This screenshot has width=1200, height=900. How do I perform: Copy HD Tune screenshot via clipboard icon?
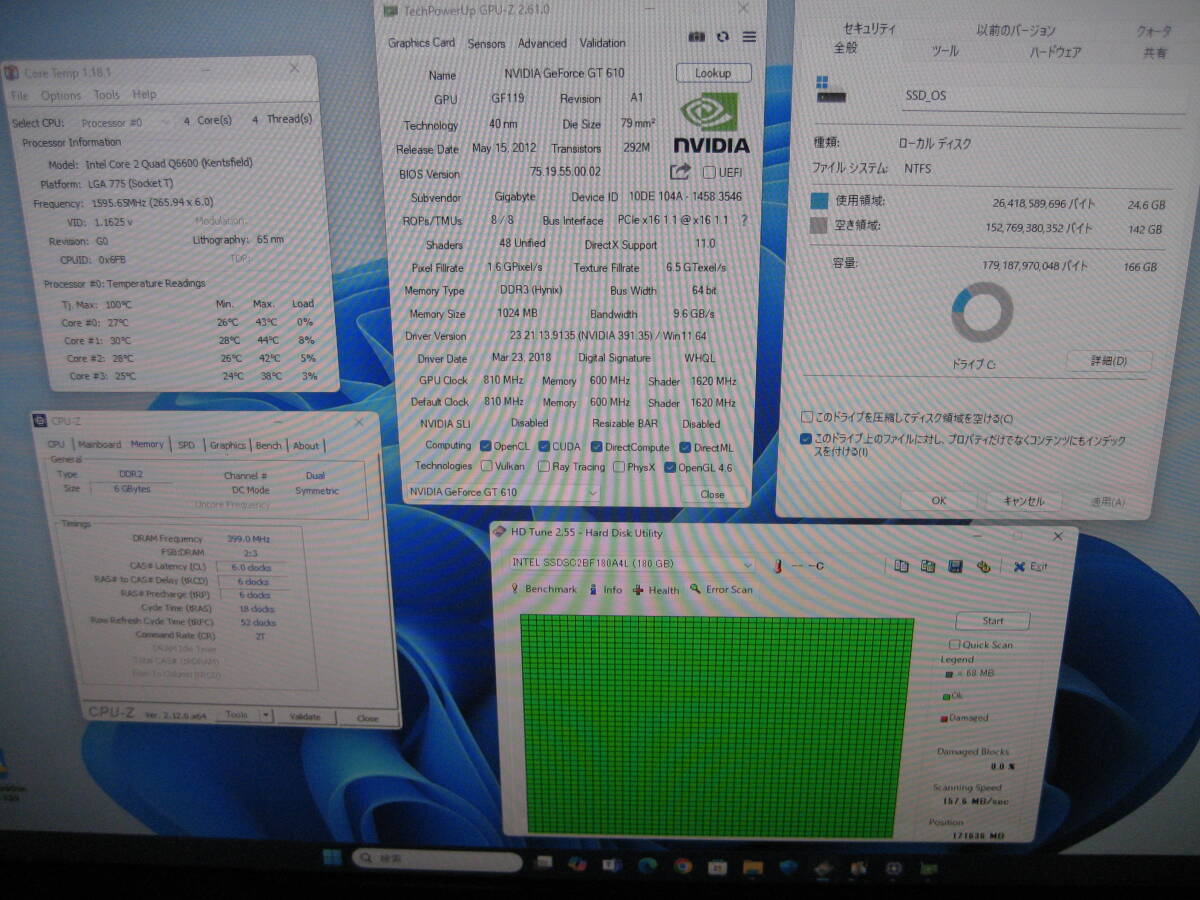900,565
